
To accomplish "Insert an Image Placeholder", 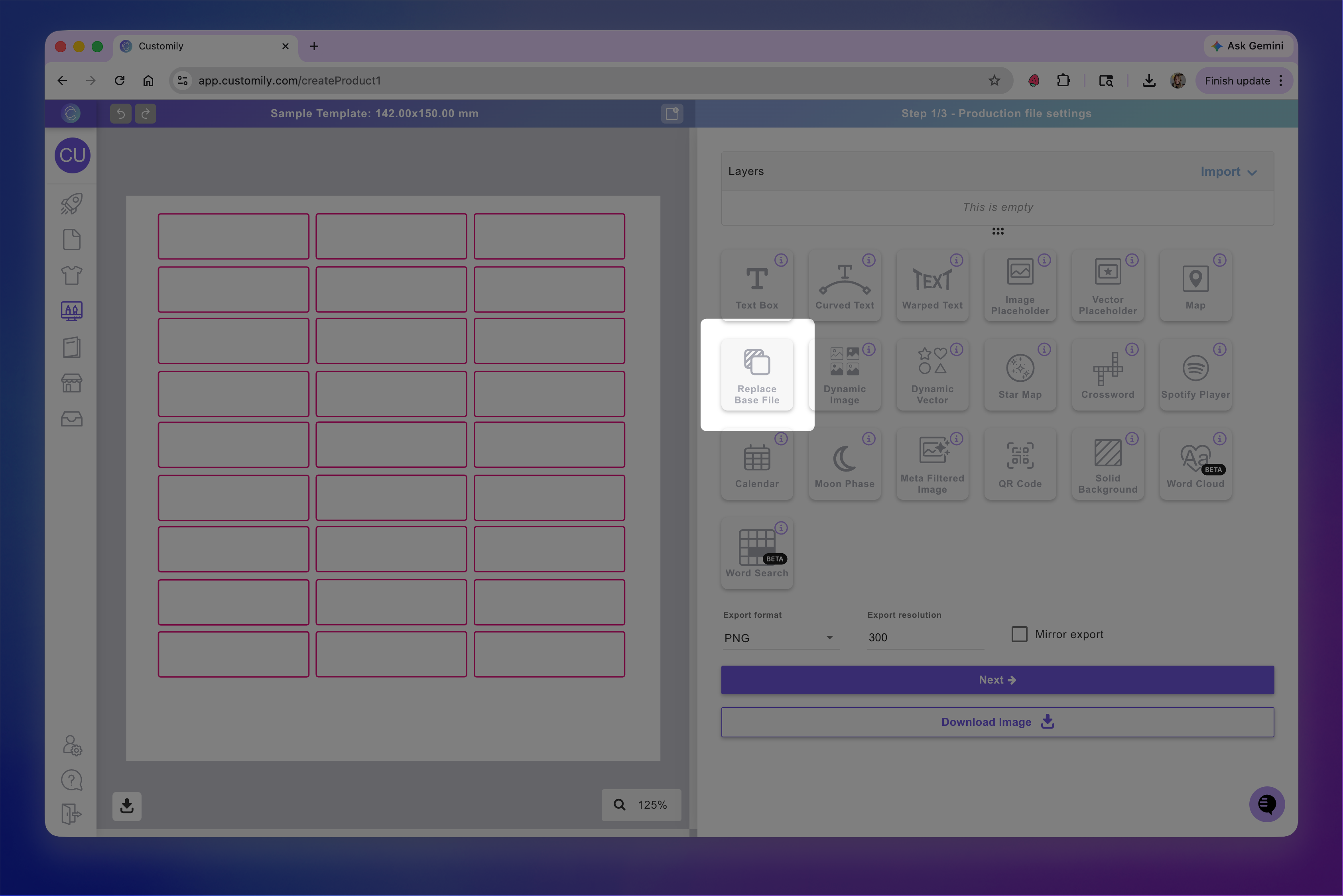I will click(1020, 285).
